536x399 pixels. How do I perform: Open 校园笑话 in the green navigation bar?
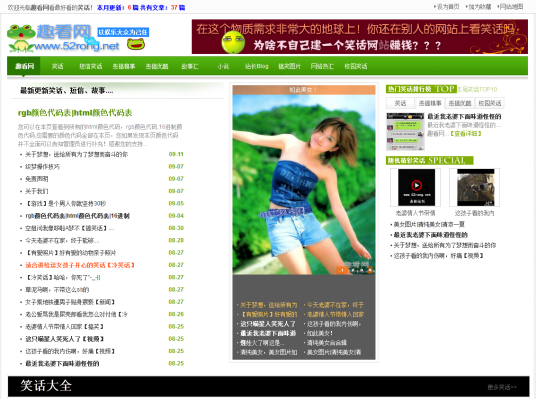click(356, 66)
